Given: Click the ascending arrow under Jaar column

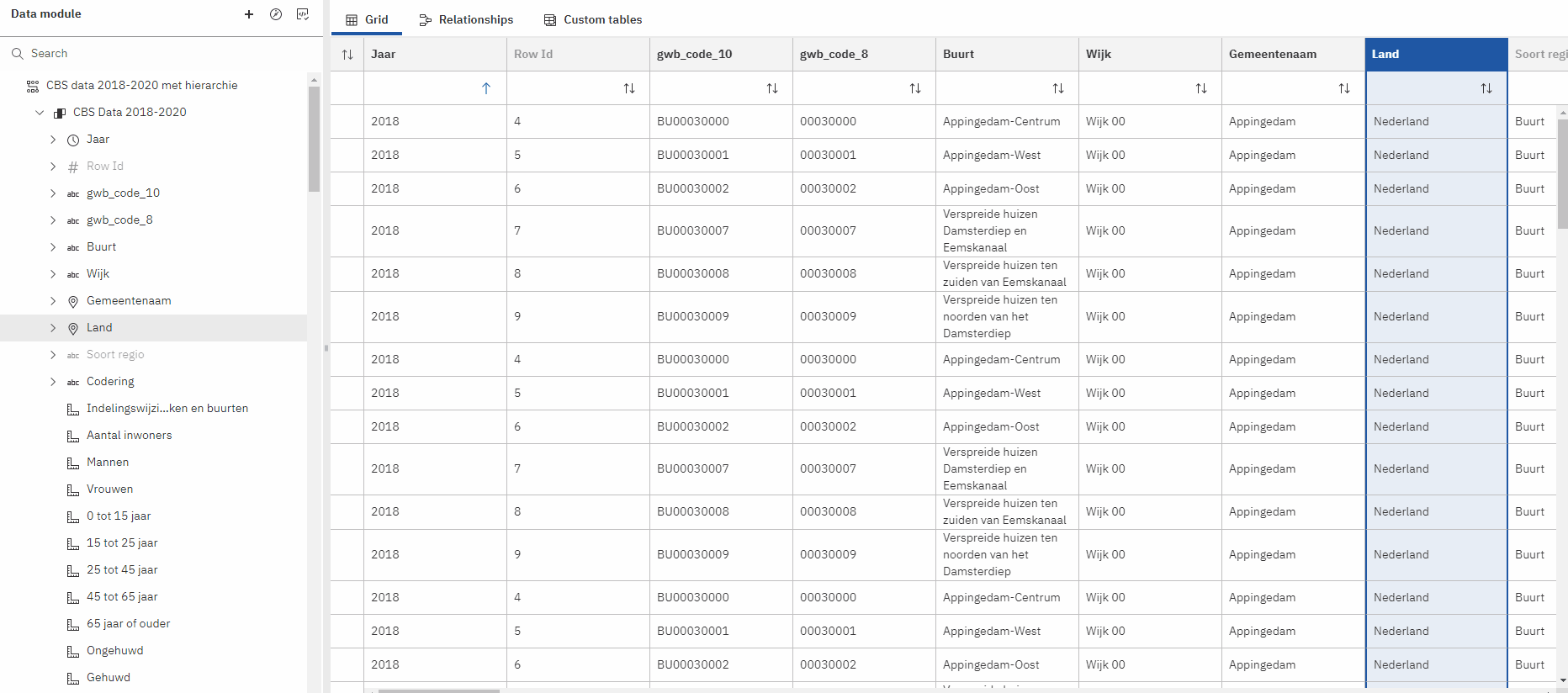Looking at the screenshot, I should (485, 88).
